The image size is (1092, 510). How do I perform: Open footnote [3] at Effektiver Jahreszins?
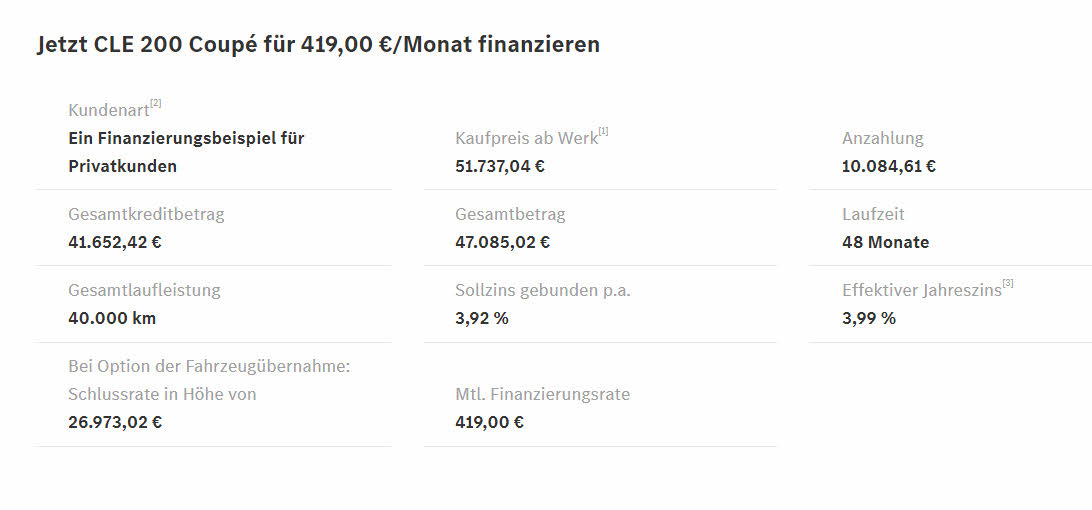click(1008, 283)
